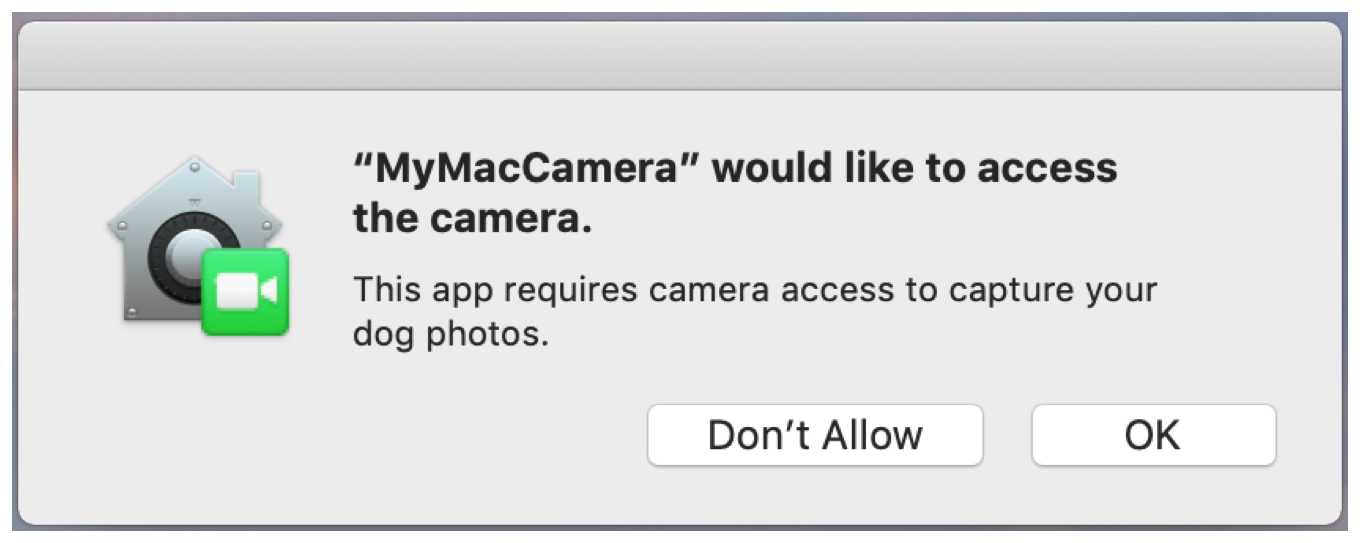1360x543 pixels.
Task: Click "the camera." in the bold heading
Action: [472, 220]
